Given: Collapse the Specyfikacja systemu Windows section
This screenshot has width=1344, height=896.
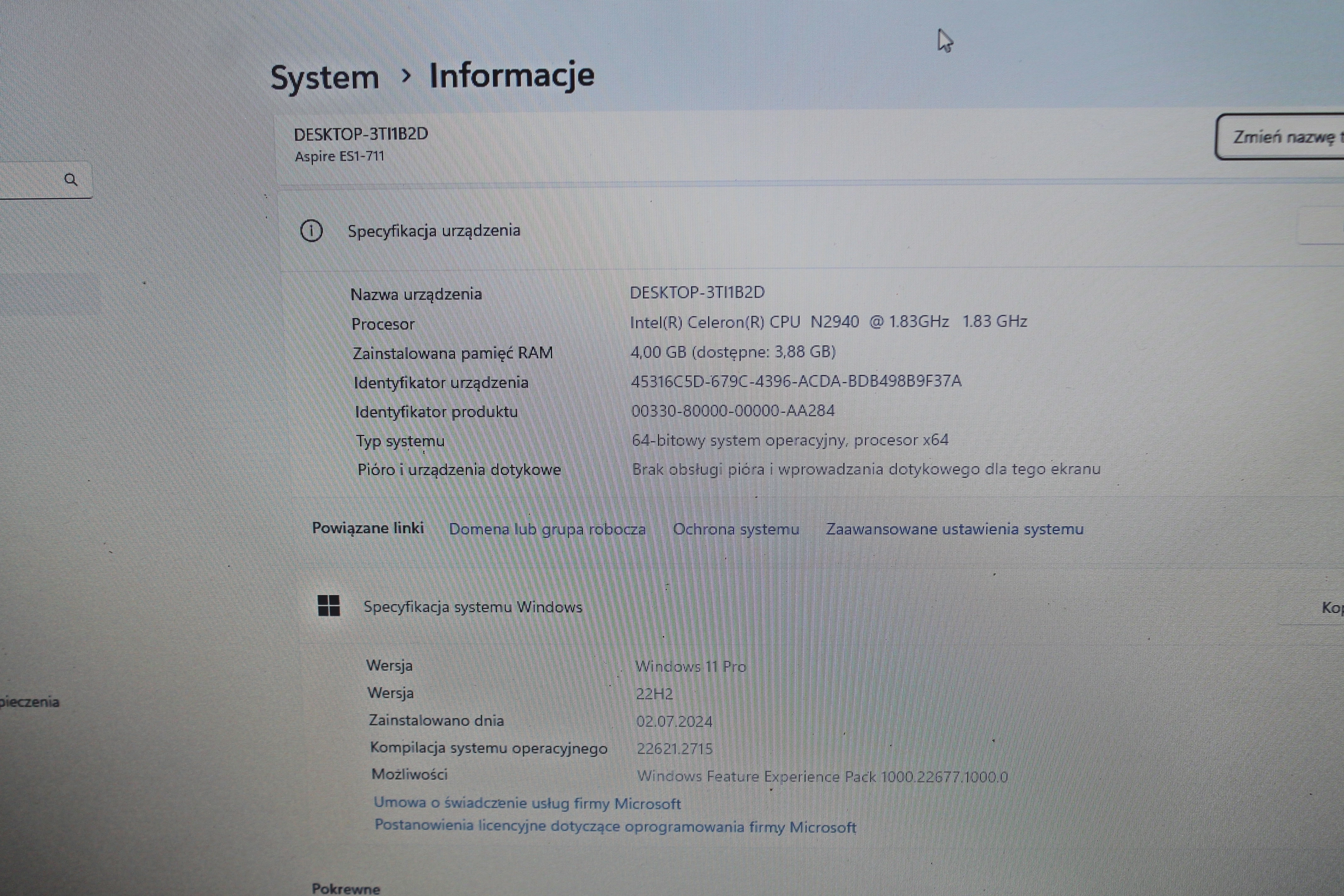Looking at the screenshot, I should pyautogui.click(x=473, y=607).
